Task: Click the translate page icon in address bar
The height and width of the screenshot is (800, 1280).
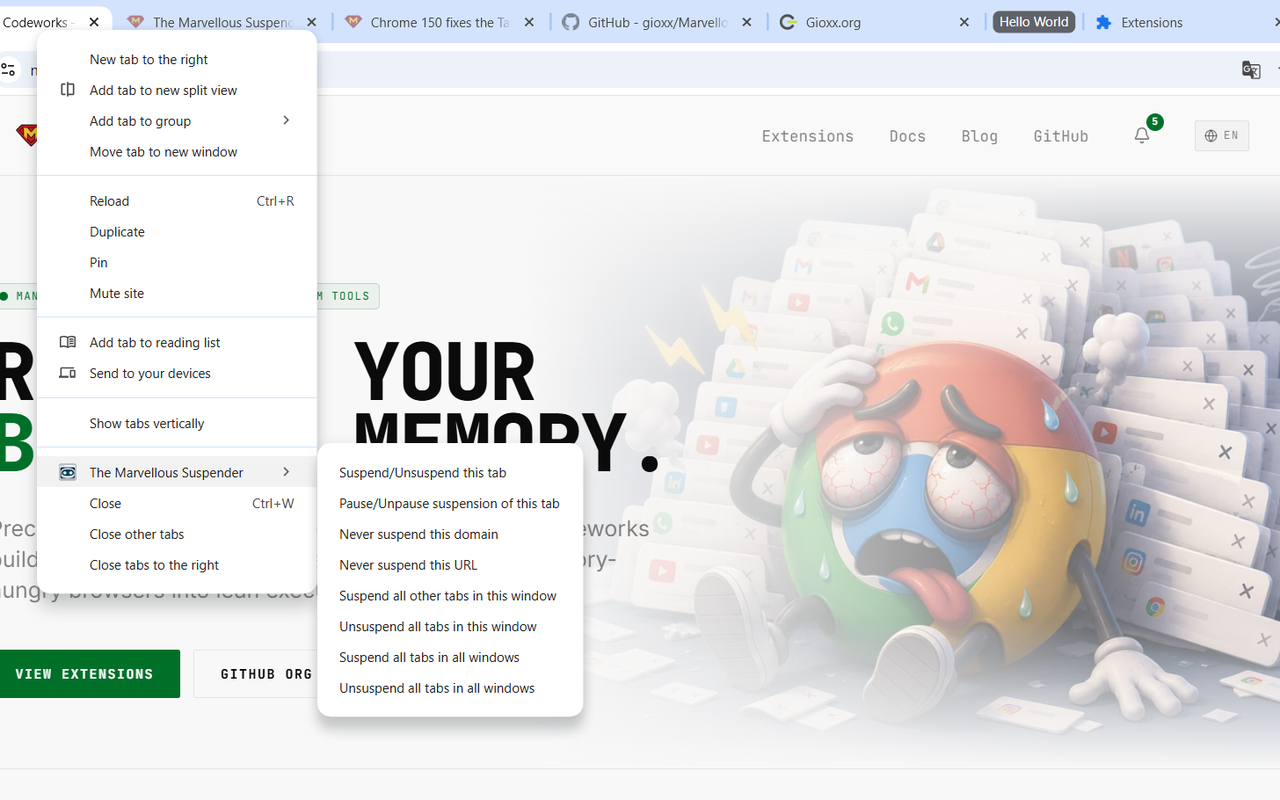Action: [1251, 69]
